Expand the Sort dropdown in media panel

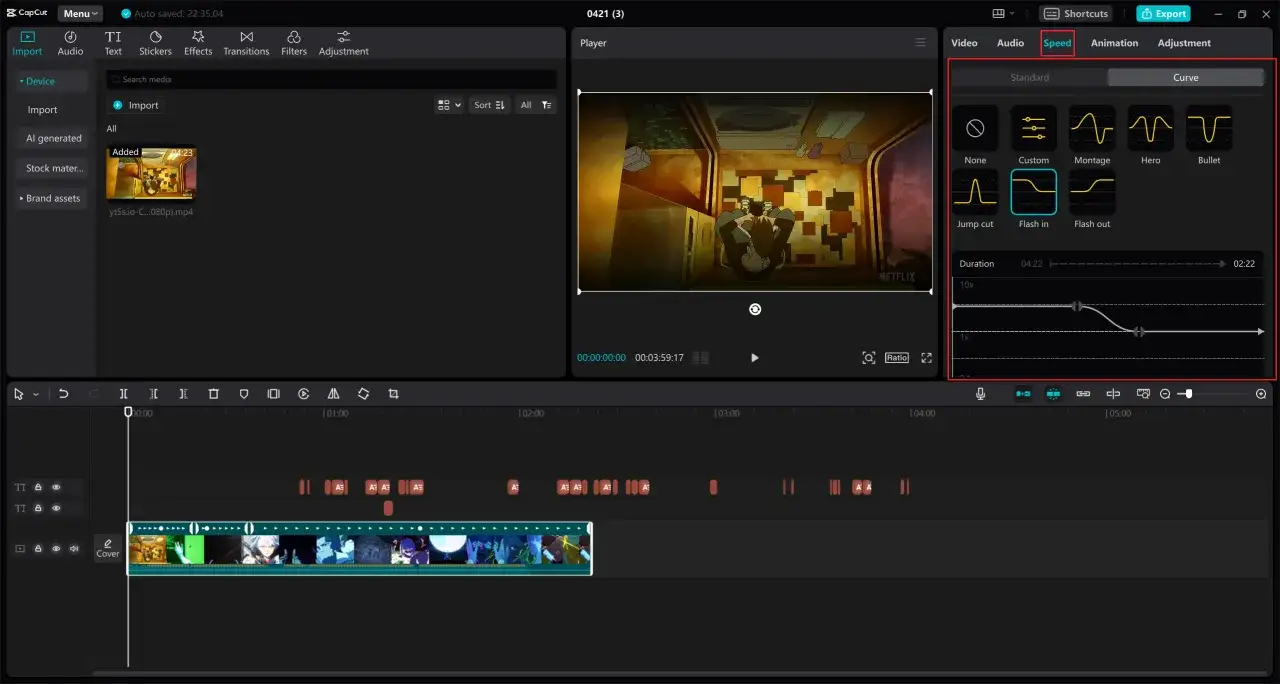489,105
